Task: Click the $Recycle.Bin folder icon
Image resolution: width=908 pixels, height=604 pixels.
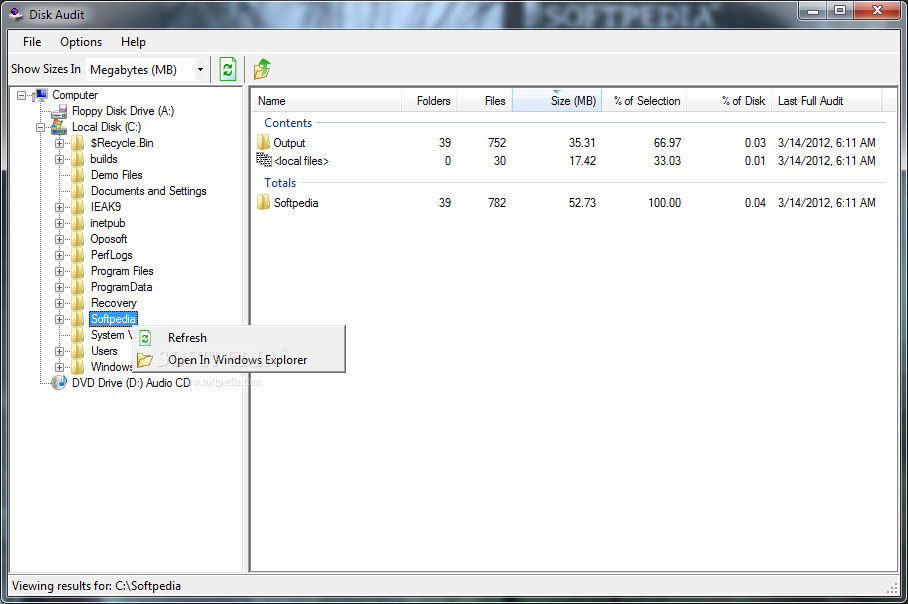Action: click(78, 143)
